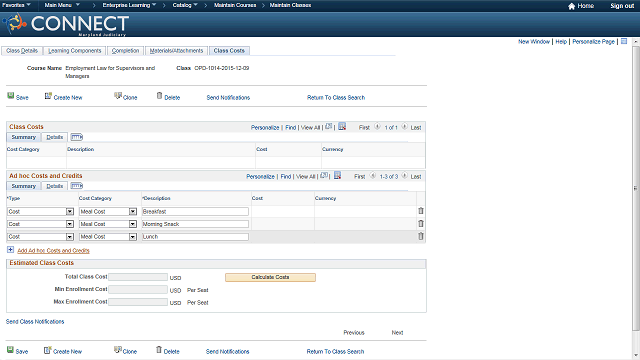
Task: Click the Breakfast description field
Action: [195, 211]
